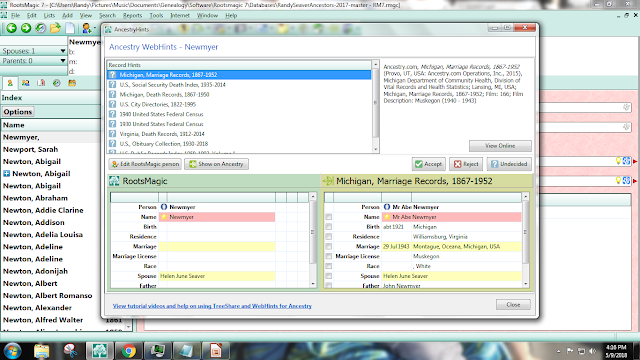
Task: Click the open file folder toolbar icon
Action: (55, 28)
